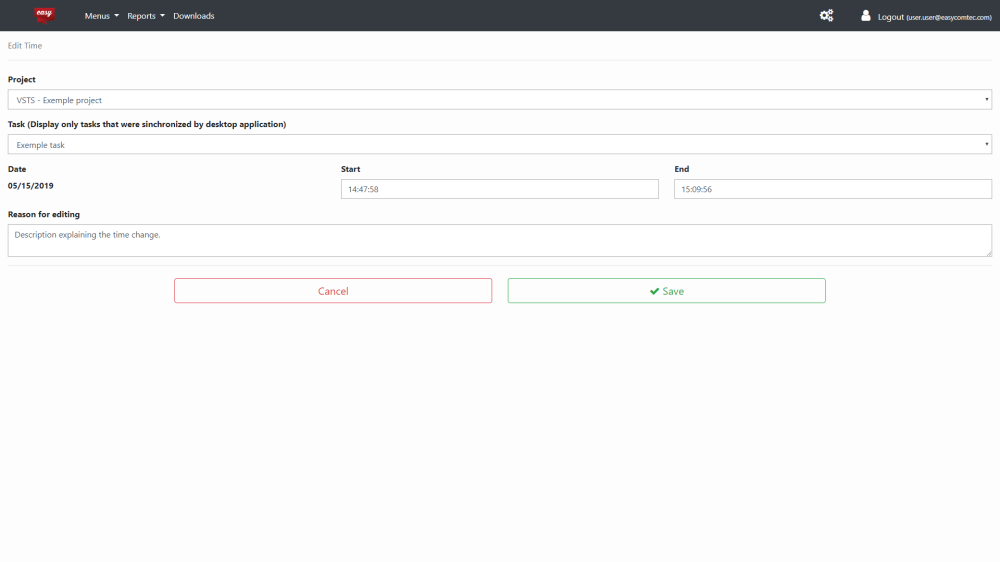The height and width of the screenshot is (562, 1000).
Task: Click the Reason for editing label
Action: click(43, 214)
